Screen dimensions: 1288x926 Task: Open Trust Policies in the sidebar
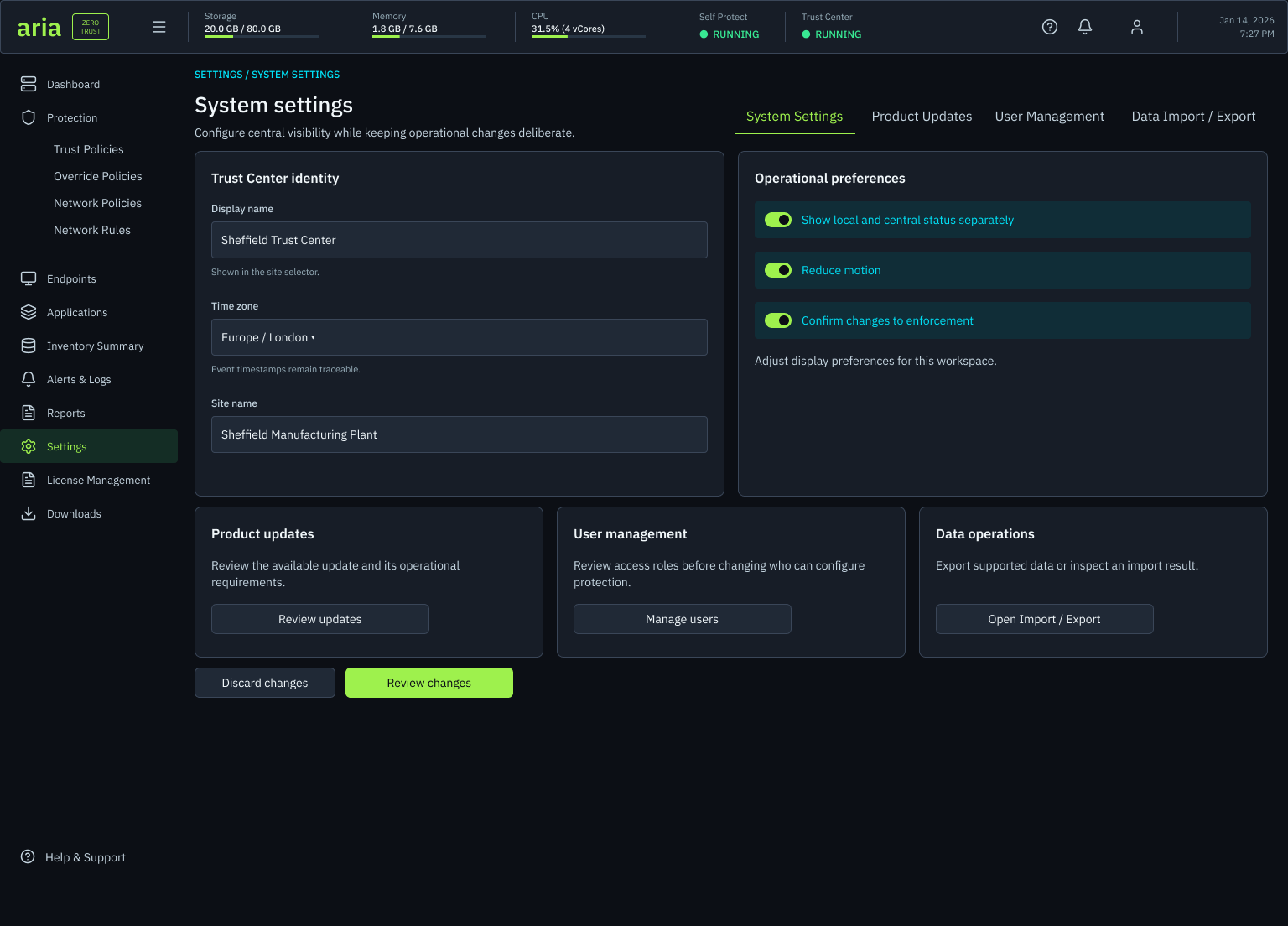click(89, 149)
